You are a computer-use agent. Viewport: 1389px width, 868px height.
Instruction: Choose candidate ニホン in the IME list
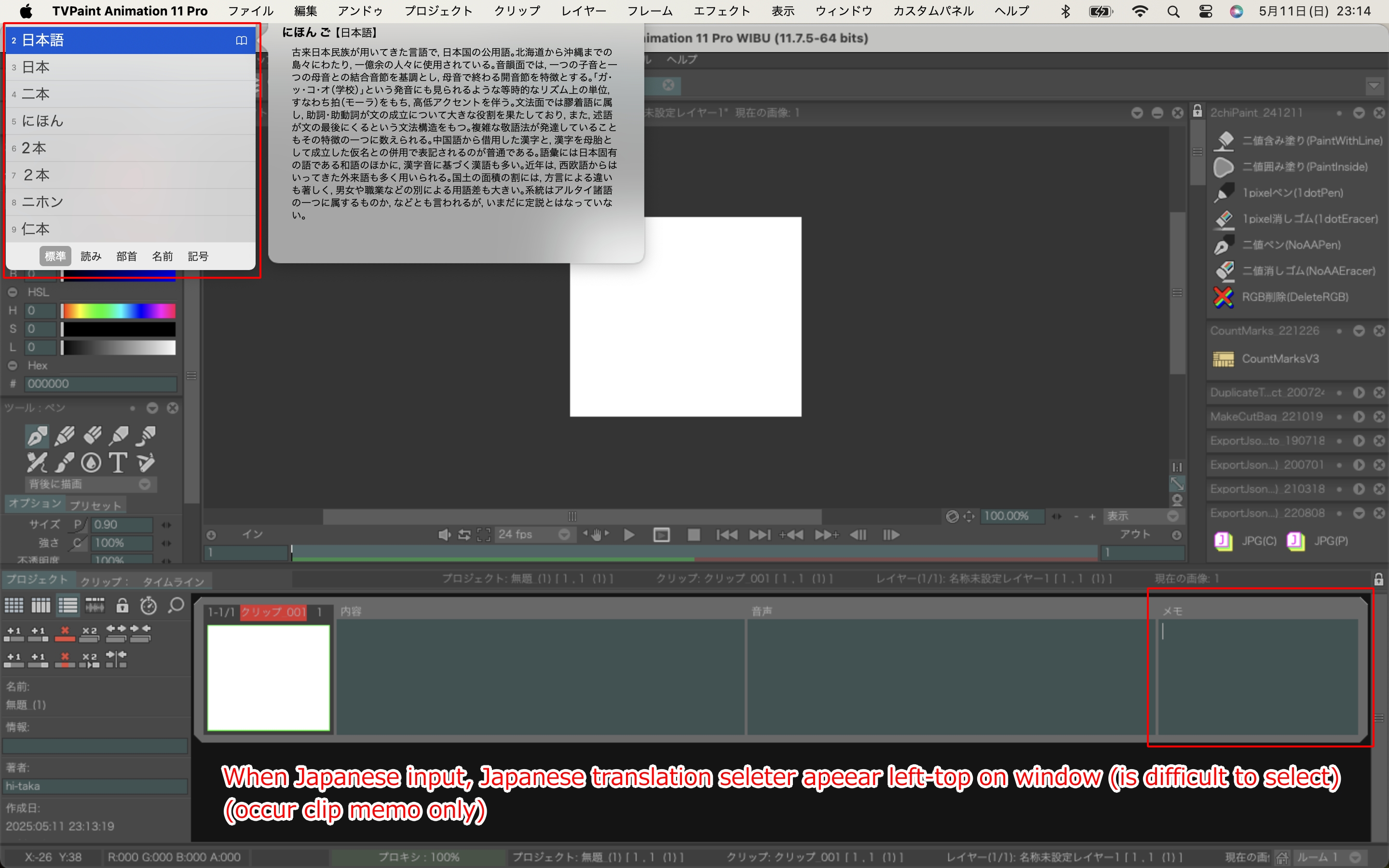(130, 202)
